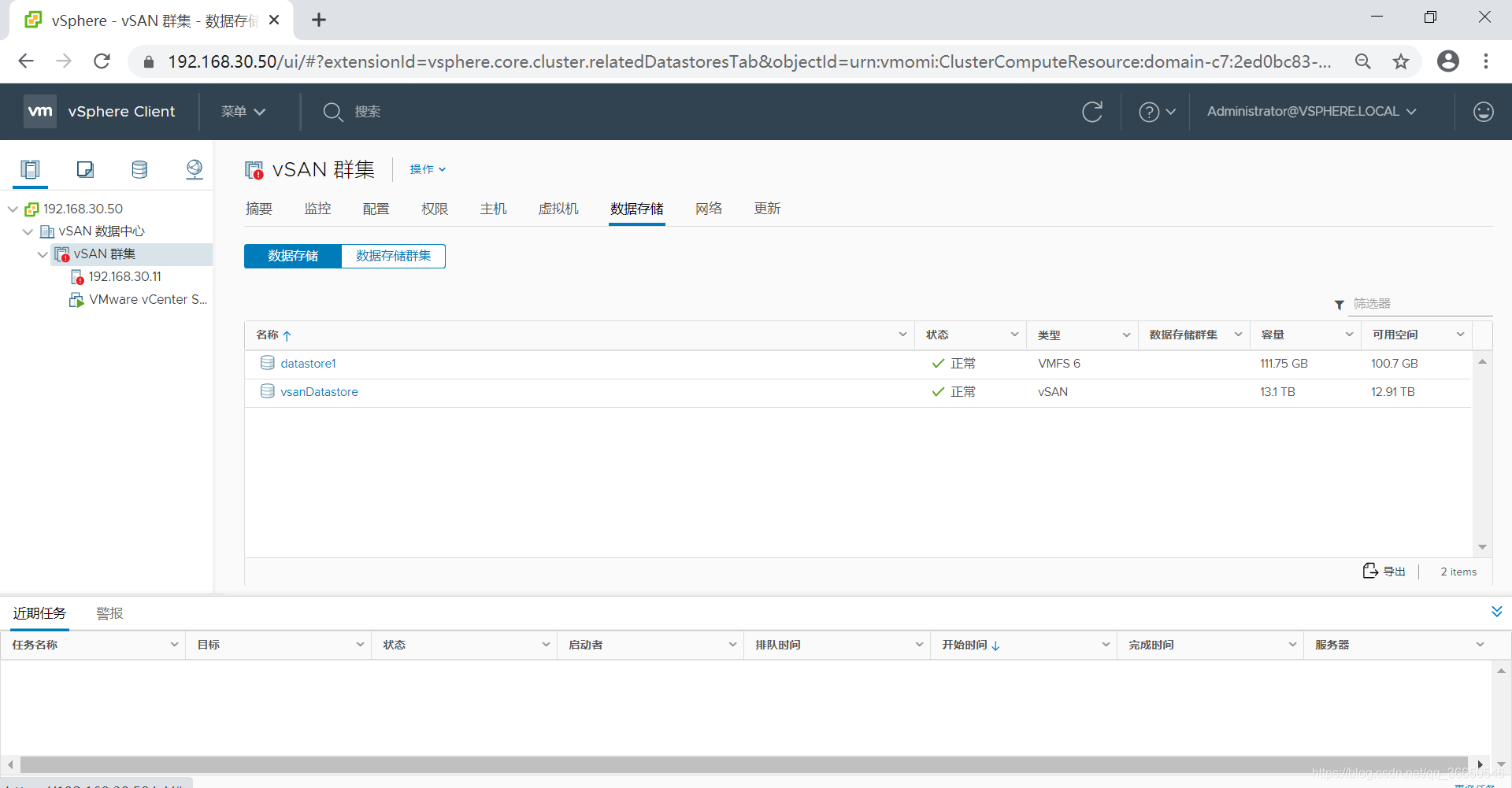This screenshot has height=788, width=1512.
Task: Bookmark this page with star icon
Action: [1401, 61]
